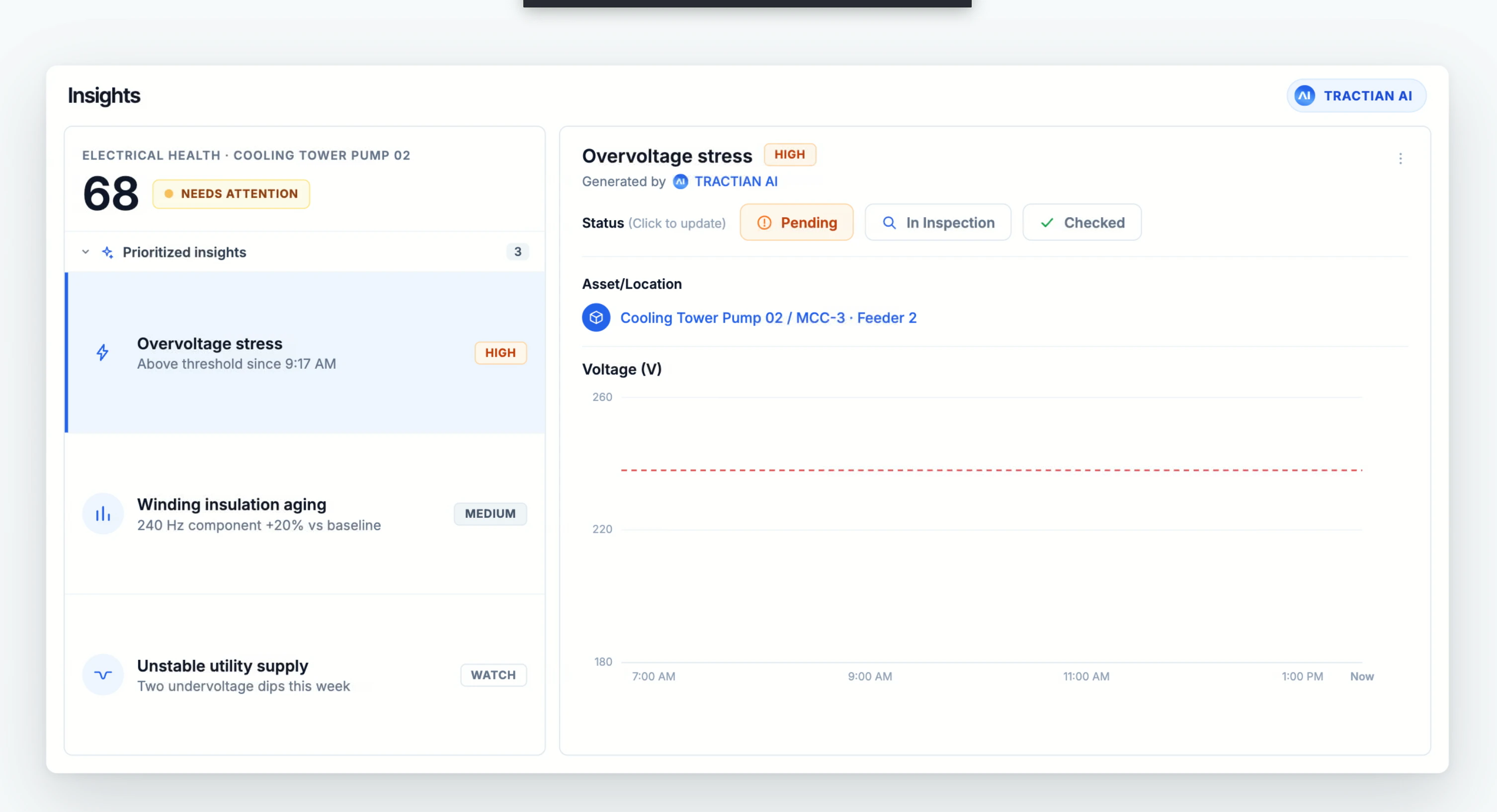
Task: Click the 9:00 AM label on the chart axis
Action: point(870,676)
